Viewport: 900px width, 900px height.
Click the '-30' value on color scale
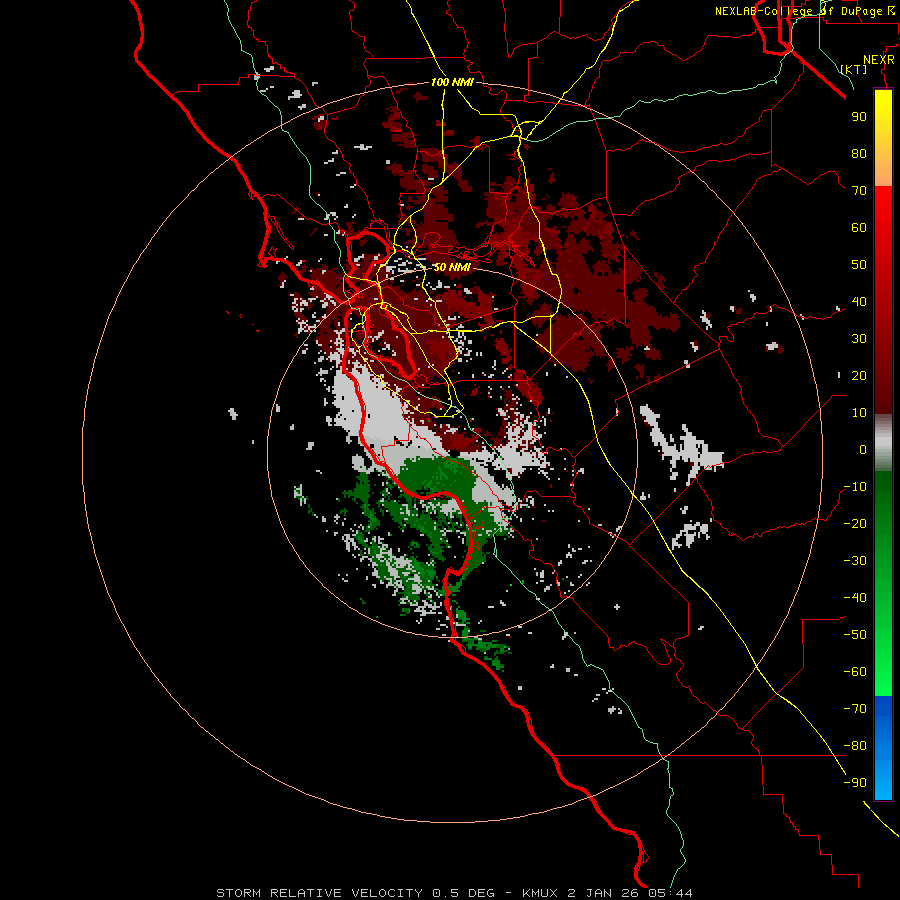point(855,561)
